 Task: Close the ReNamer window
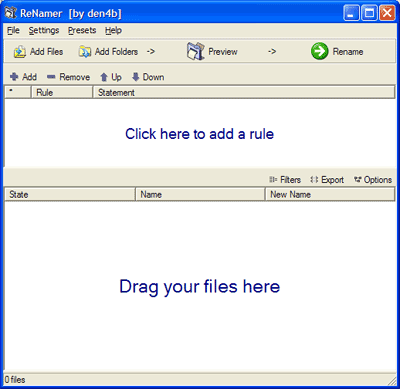[387, 13]
